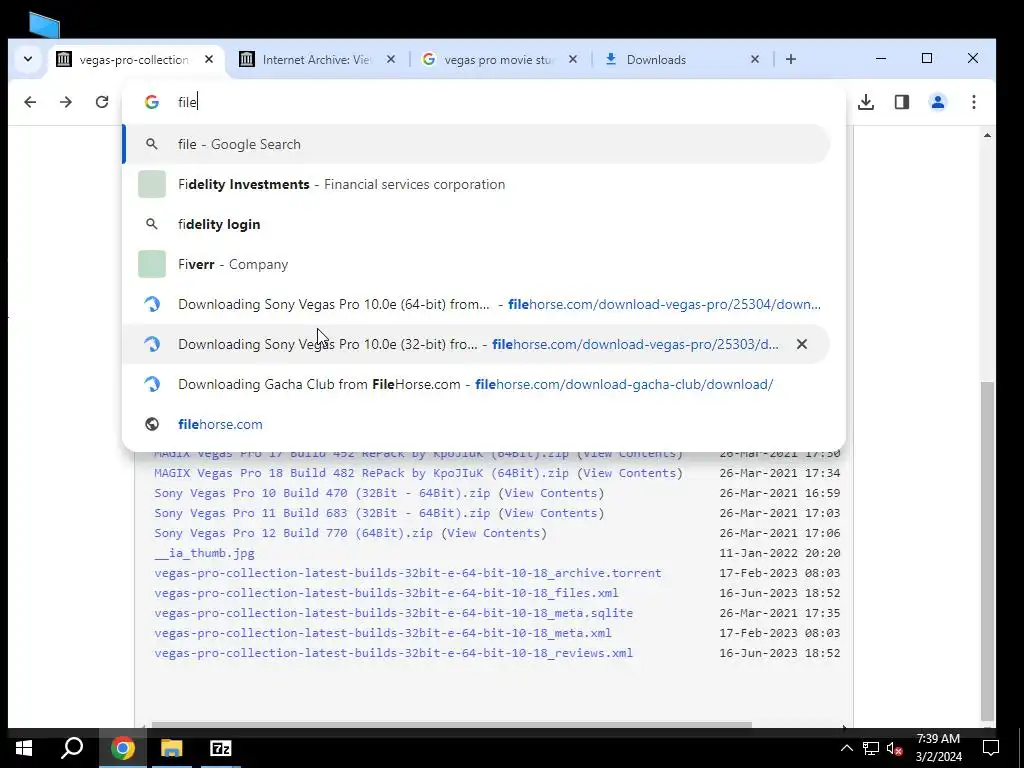Close the vegas pro movie studio tab
1024x768 pixels.
pyautogui.click(x=573, y=59)
